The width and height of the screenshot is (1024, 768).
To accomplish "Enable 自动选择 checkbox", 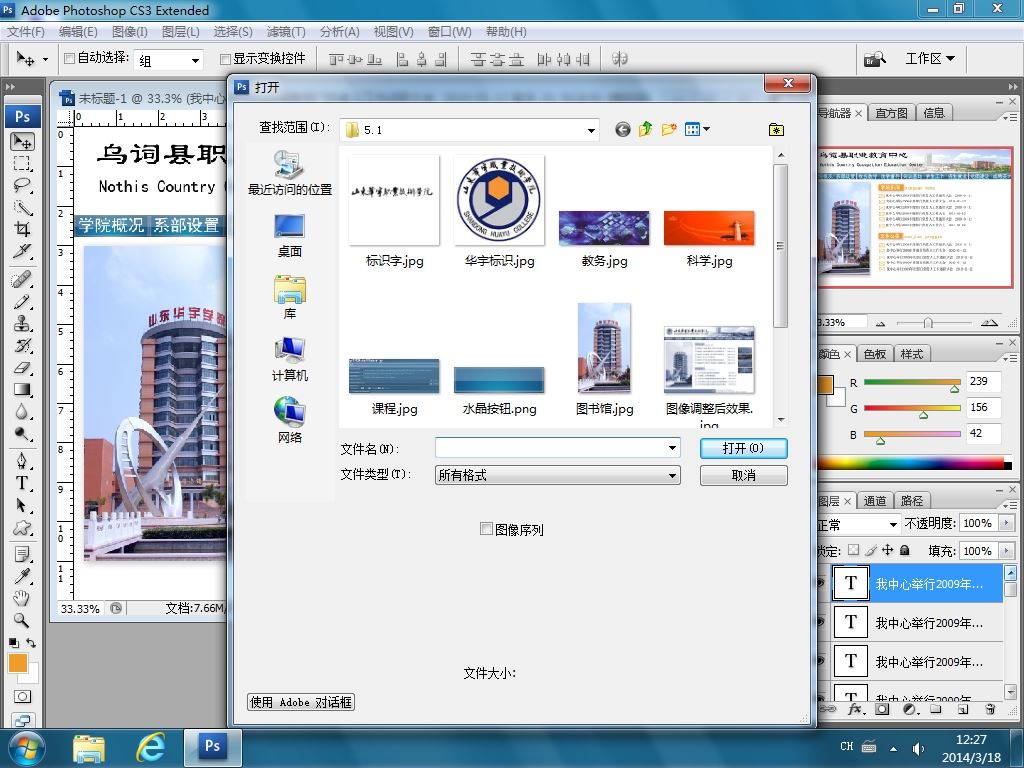I will pos(69,58).
